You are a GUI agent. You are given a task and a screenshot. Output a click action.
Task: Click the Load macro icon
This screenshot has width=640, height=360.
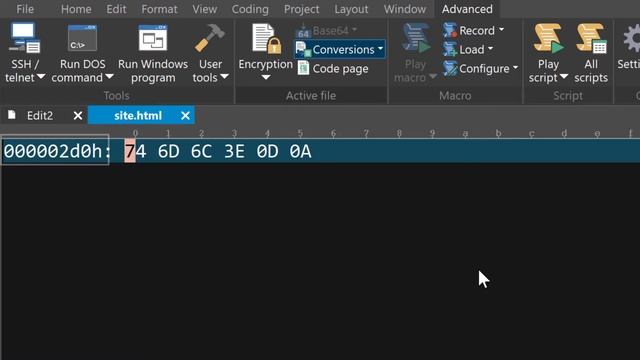point(450,49)
